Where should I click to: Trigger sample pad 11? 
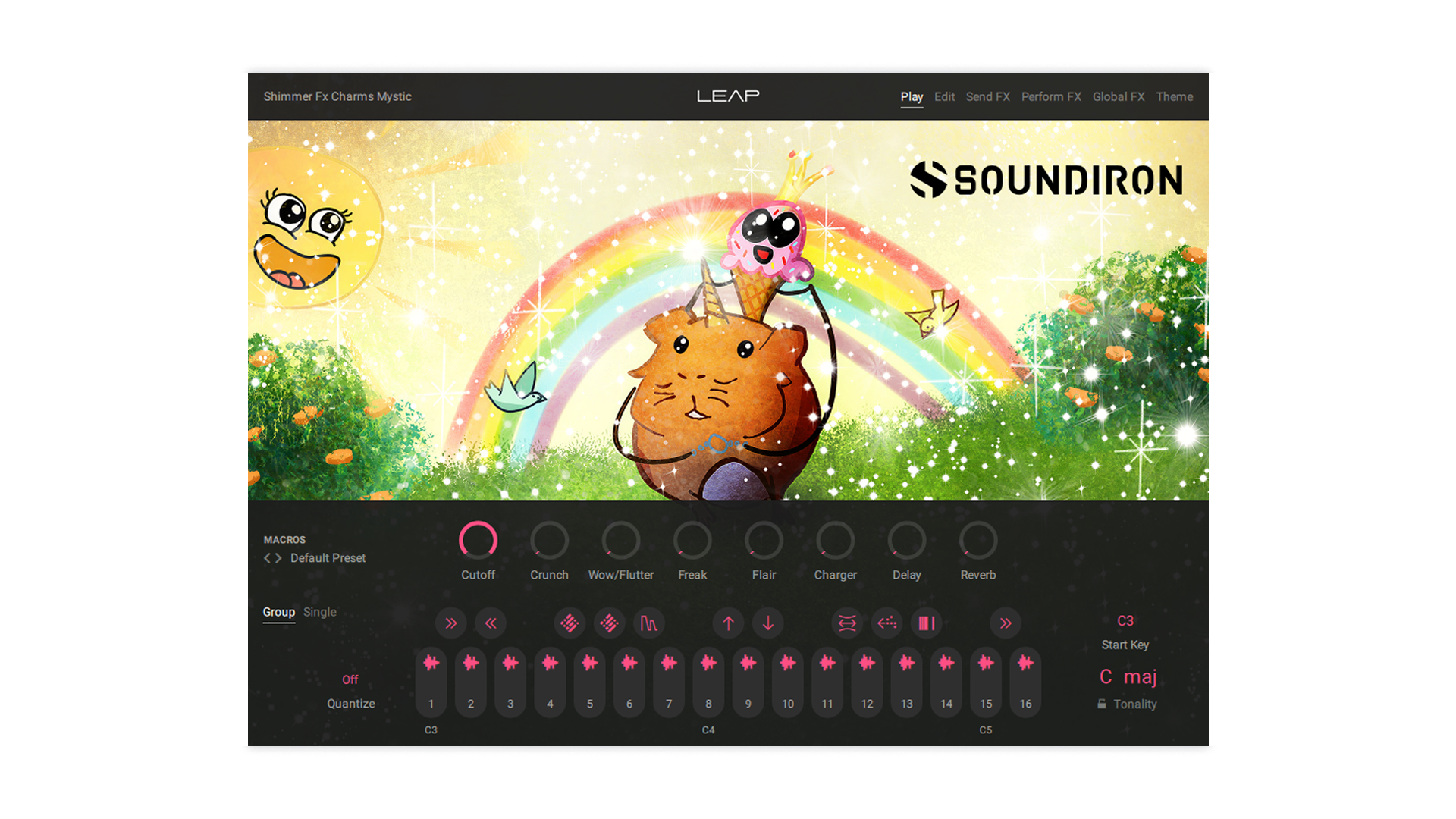coord(827,682)
